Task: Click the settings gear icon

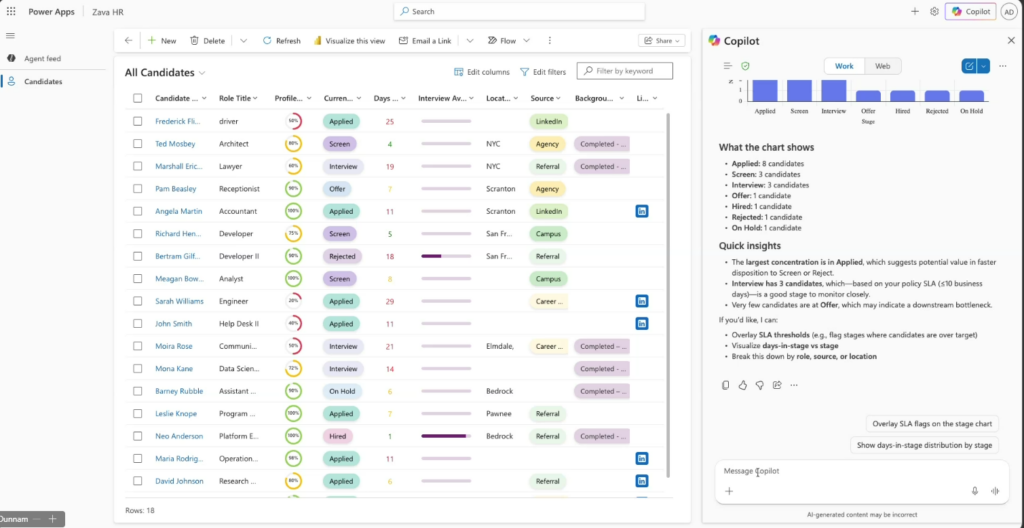Action: (934, 11)
